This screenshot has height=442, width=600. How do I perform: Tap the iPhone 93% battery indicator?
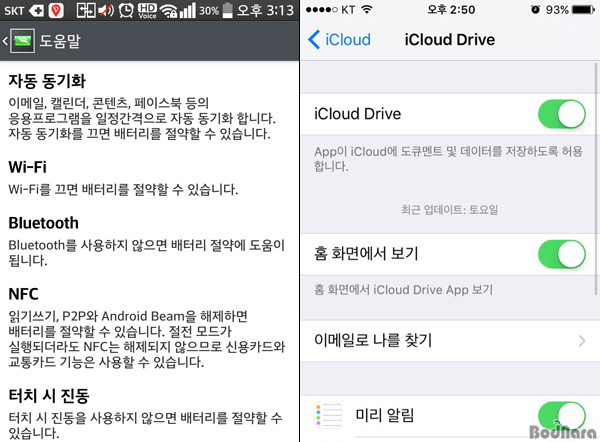pyautogui.click(x=583, y=10)
